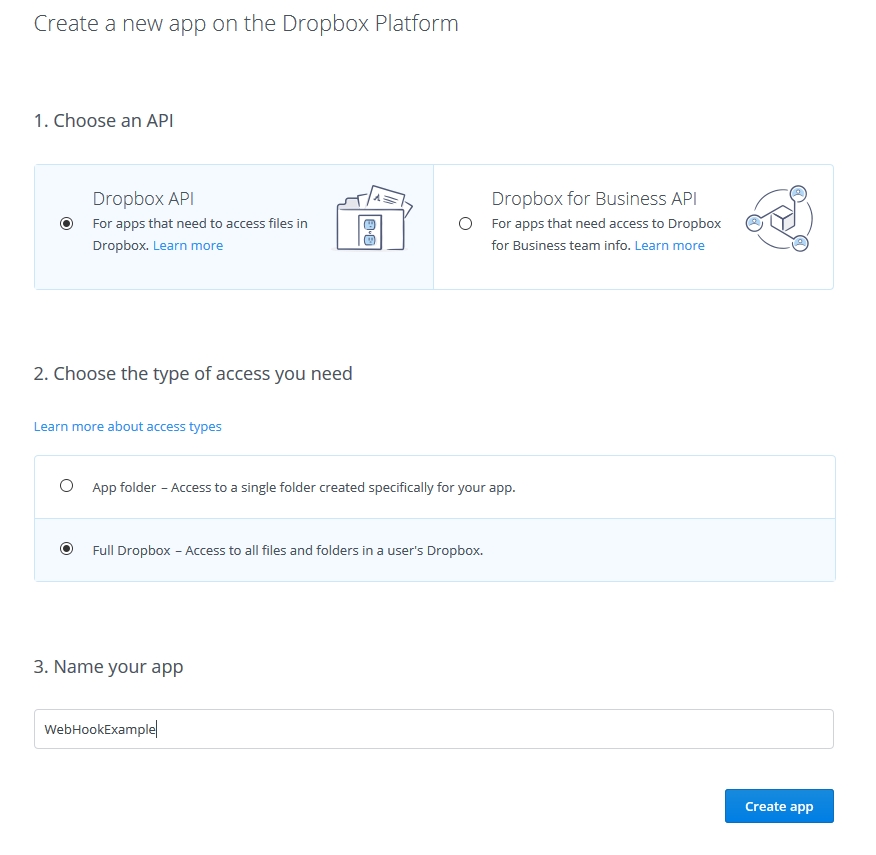Screen dimensions: 876x855
Task: Click the Dropbox API card title
Action: pyautogui.click(x=143, y=199)
